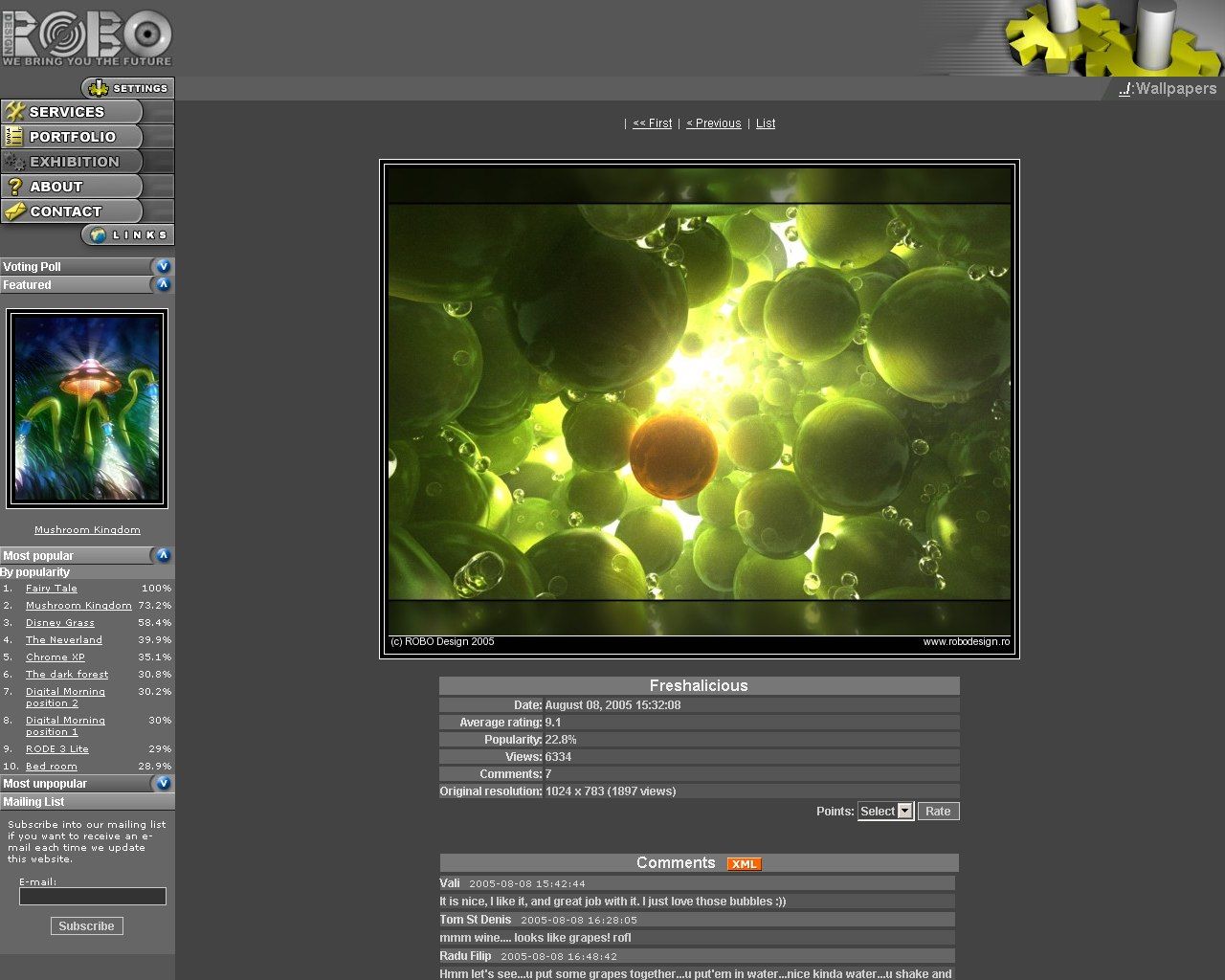Open the Mushroom Kingdom featured thumbnail
The width and height of the screenshot is (1225, 980).
coord(87,409)
